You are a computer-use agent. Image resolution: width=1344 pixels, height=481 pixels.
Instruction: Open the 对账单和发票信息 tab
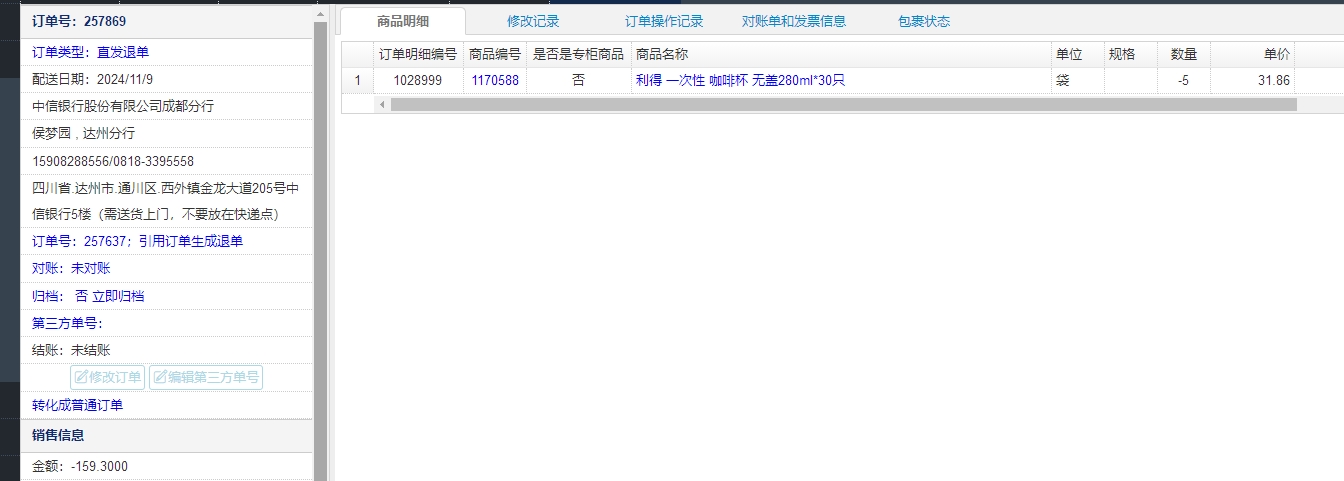click(x=794, y=21)
